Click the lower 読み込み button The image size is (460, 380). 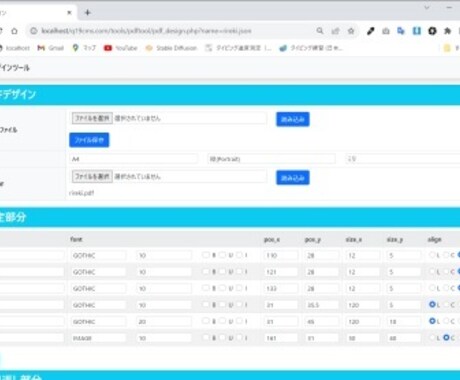coord(293,178)
